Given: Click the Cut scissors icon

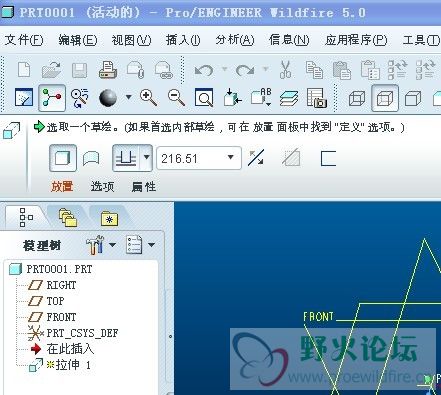Looking at the screenshot, I should [x=286, y=69].
